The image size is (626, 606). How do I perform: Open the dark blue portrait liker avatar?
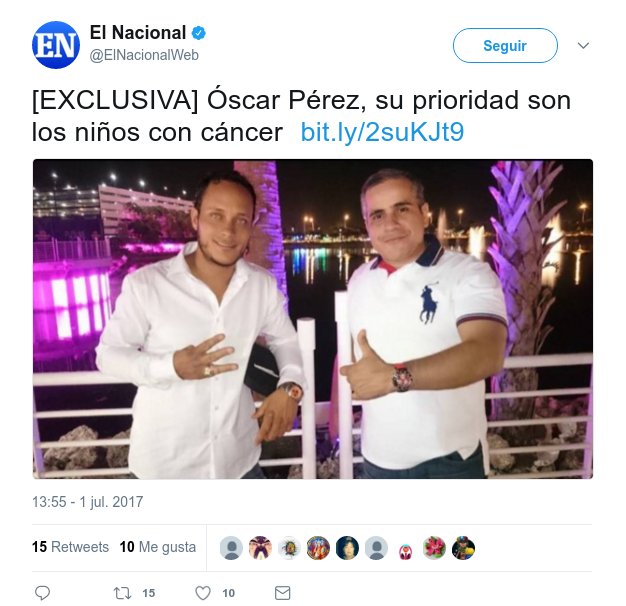point(347,548)
